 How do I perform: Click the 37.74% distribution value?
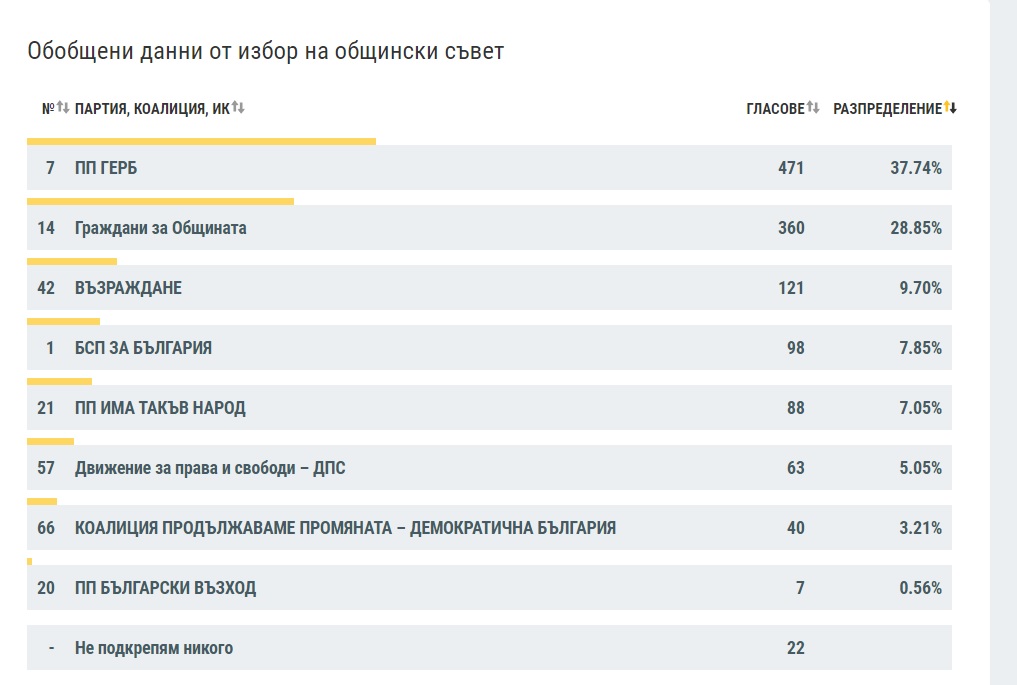click(916, 168)
